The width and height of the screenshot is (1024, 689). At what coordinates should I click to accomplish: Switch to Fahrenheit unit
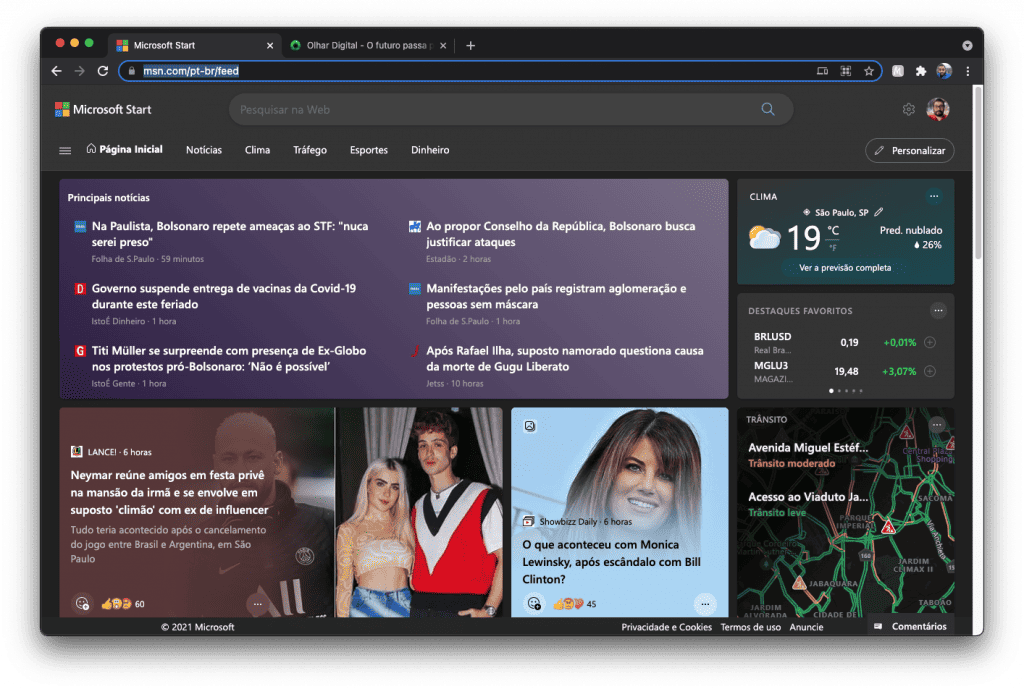pos(833,248)
